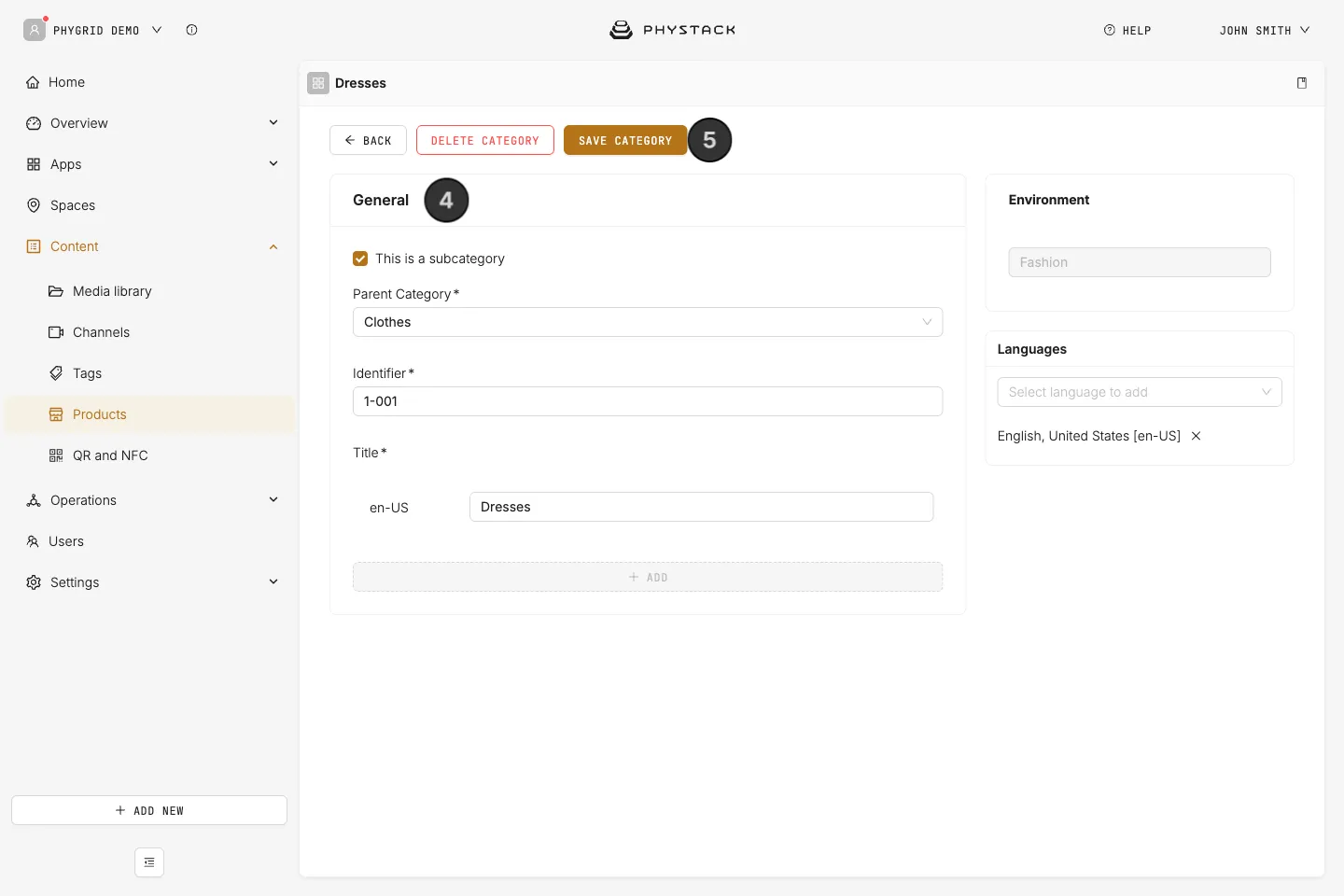Image resolution: width=1344 pixels, height=896 pixels.
Task: Expand the Overview menu chevron
Action: click(x=273, y=122)
